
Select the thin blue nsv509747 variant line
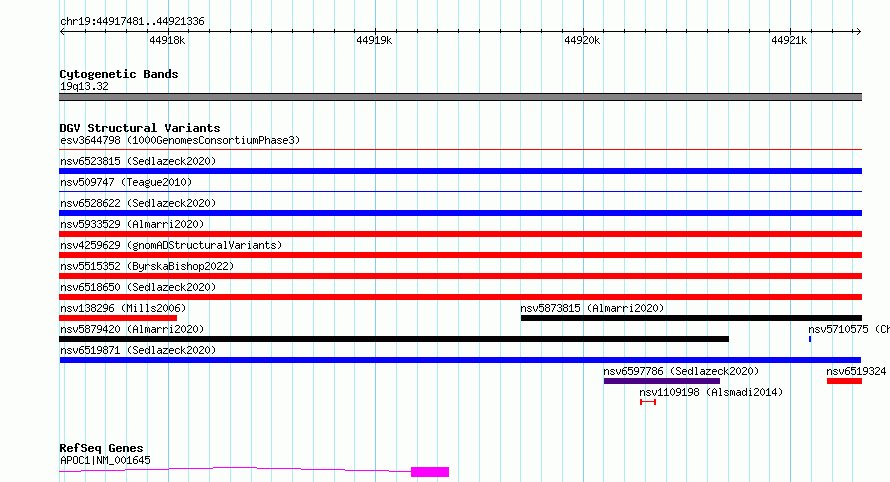coord(460,192)
